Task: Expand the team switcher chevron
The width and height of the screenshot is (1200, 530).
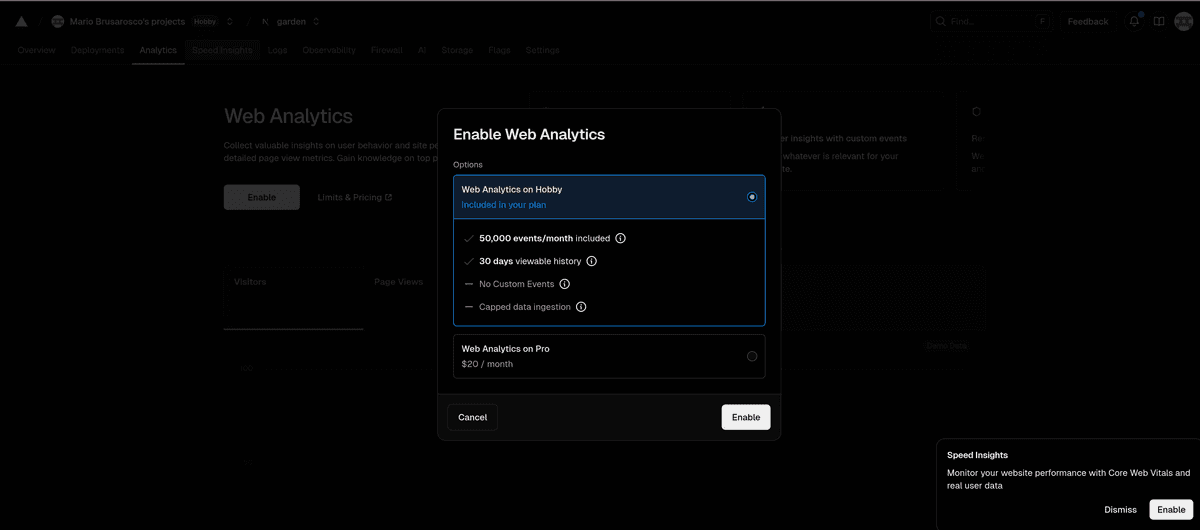Action: click(x=230, y=21)
